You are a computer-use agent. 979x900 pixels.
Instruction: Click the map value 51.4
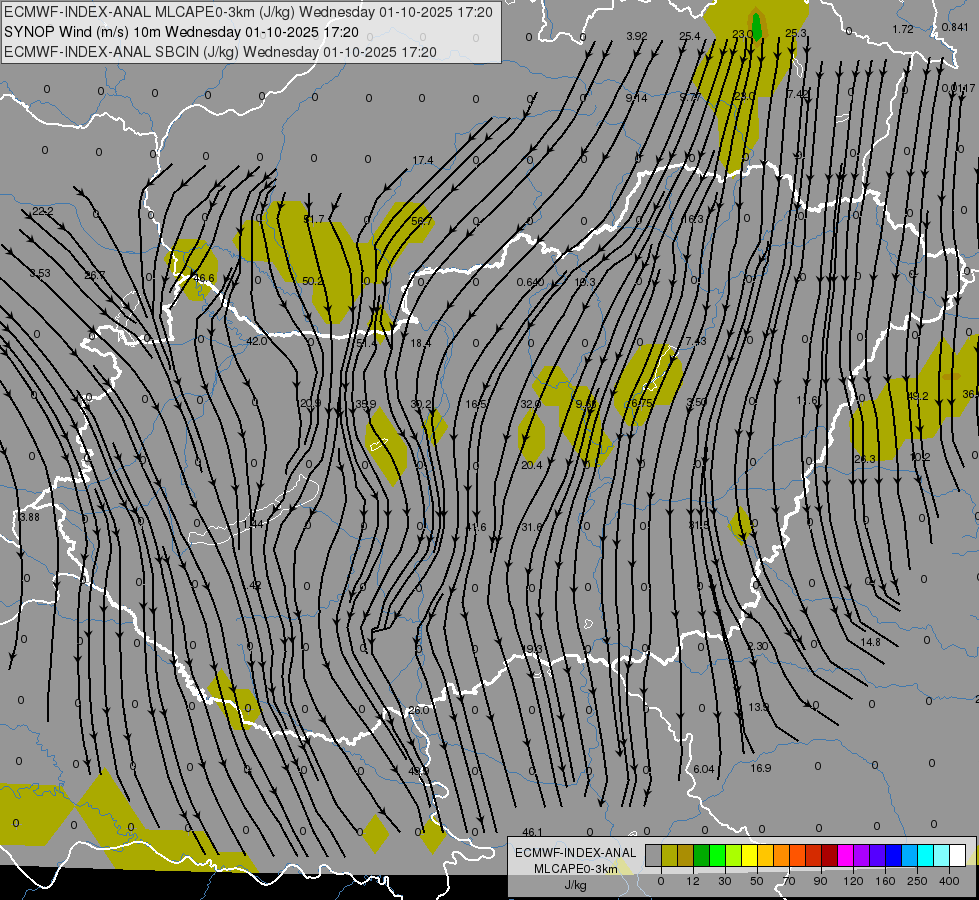[367, 343]
